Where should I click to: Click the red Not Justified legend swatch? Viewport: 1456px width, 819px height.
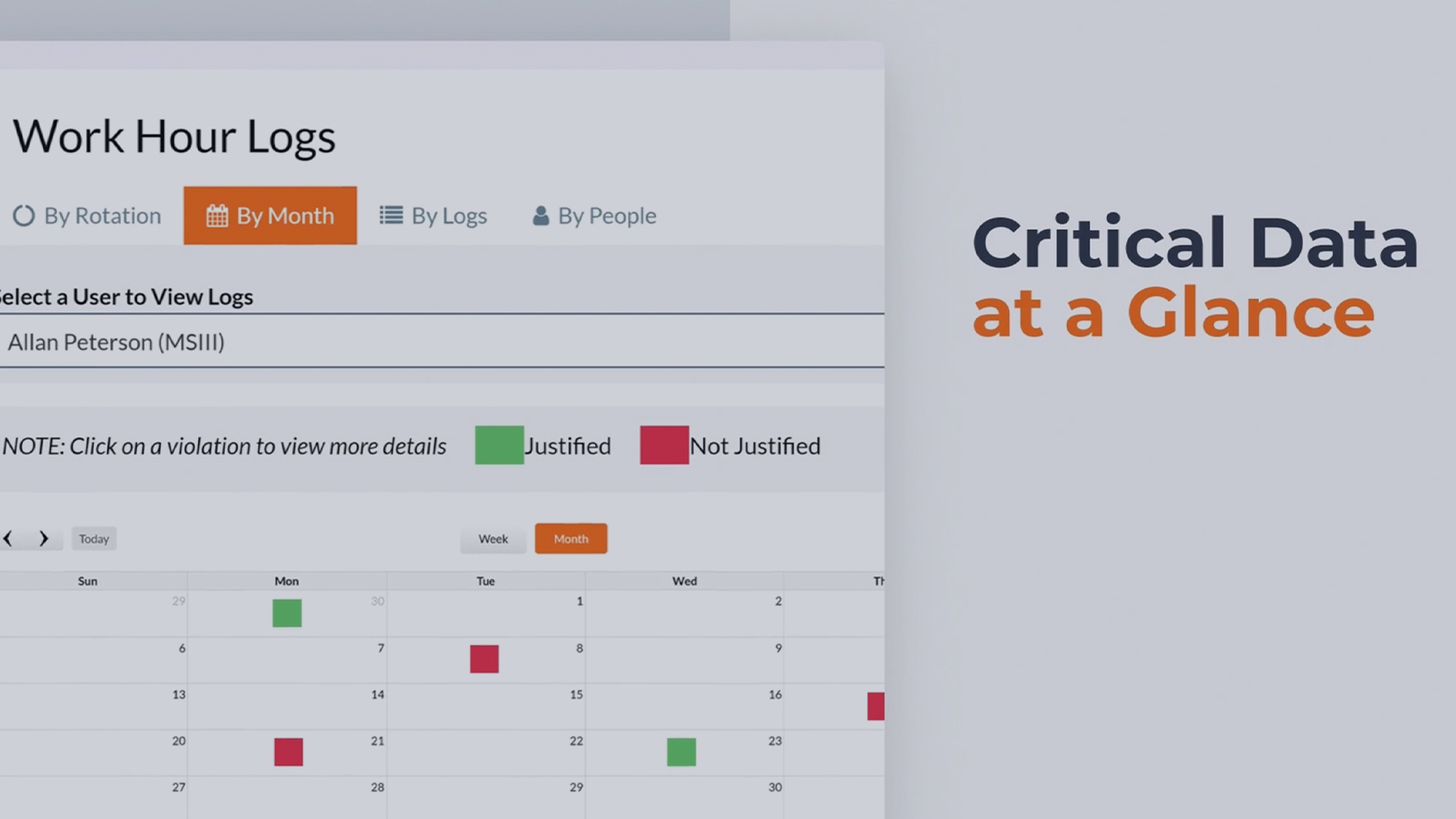(x=664, y=445)
